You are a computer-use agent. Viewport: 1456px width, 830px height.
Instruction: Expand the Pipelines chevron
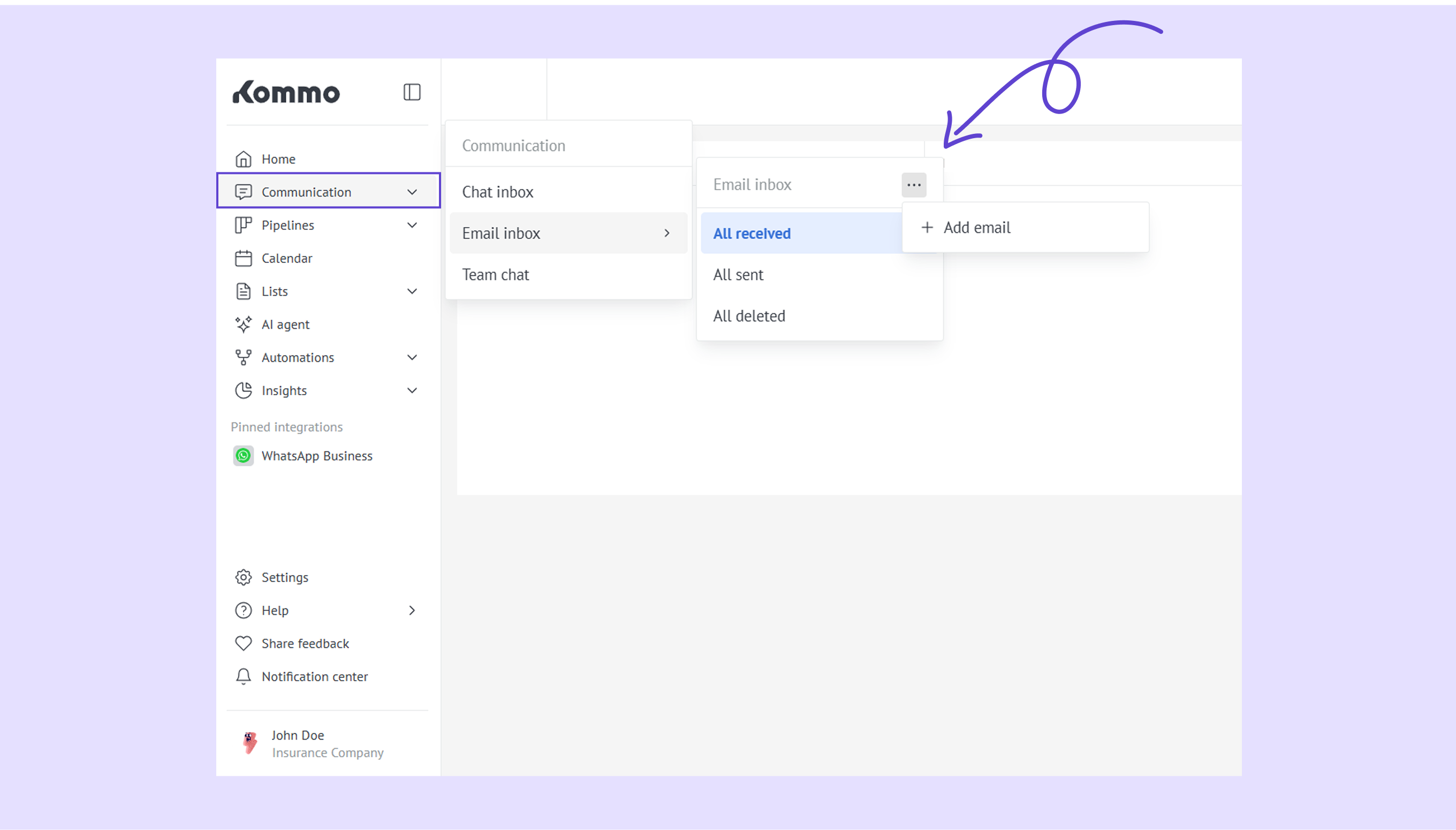click(412, 225)
